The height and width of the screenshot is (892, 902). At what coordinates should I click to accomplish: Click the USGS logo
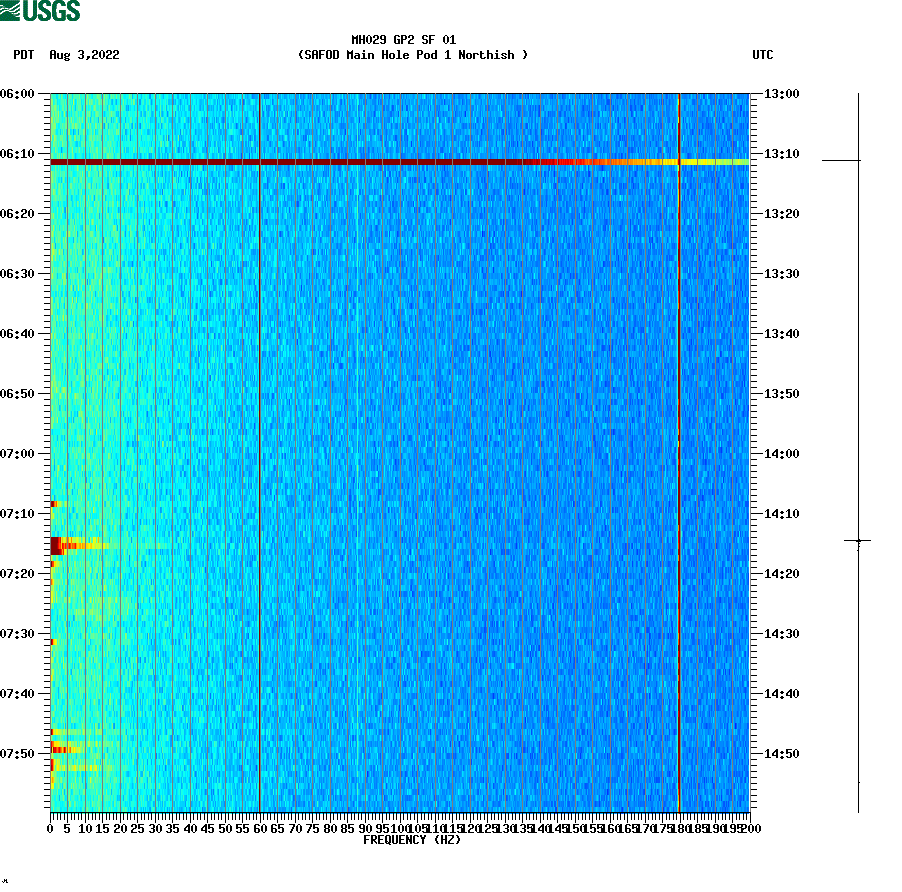point(40,12)
